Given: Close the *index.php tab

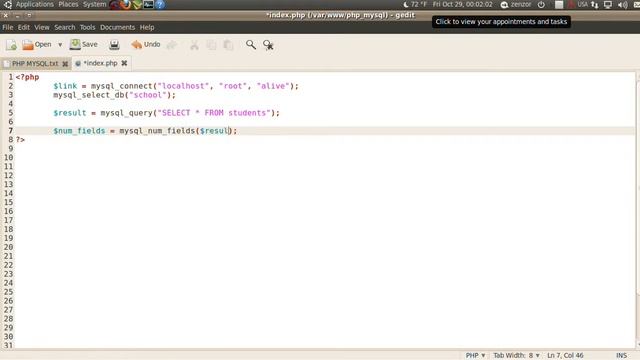Looking at the screenshot, I should [x=124, y=63].
